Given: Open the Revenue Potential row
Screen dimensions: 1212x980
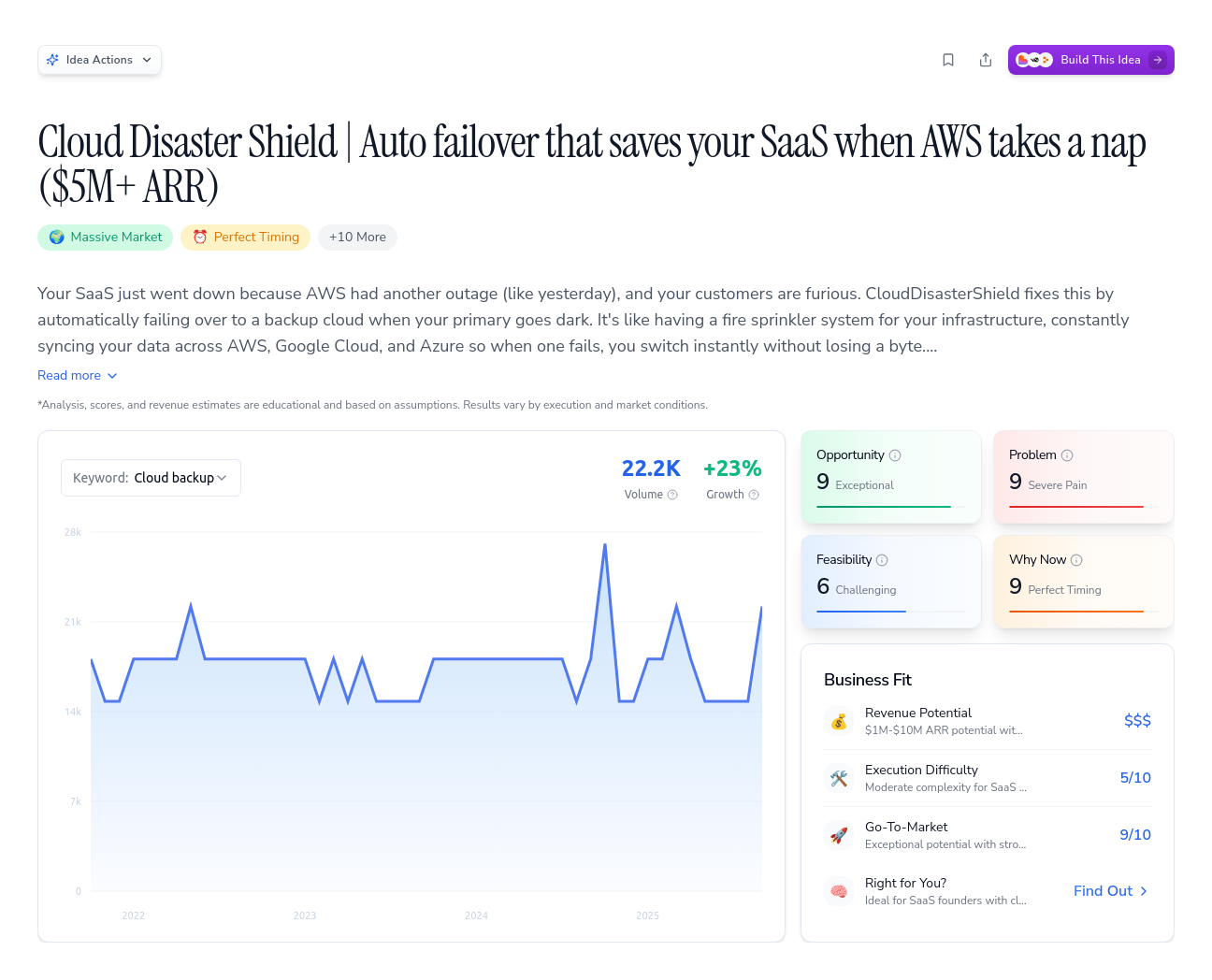Looking at the screenshot, I should click(x=987, y=721).
